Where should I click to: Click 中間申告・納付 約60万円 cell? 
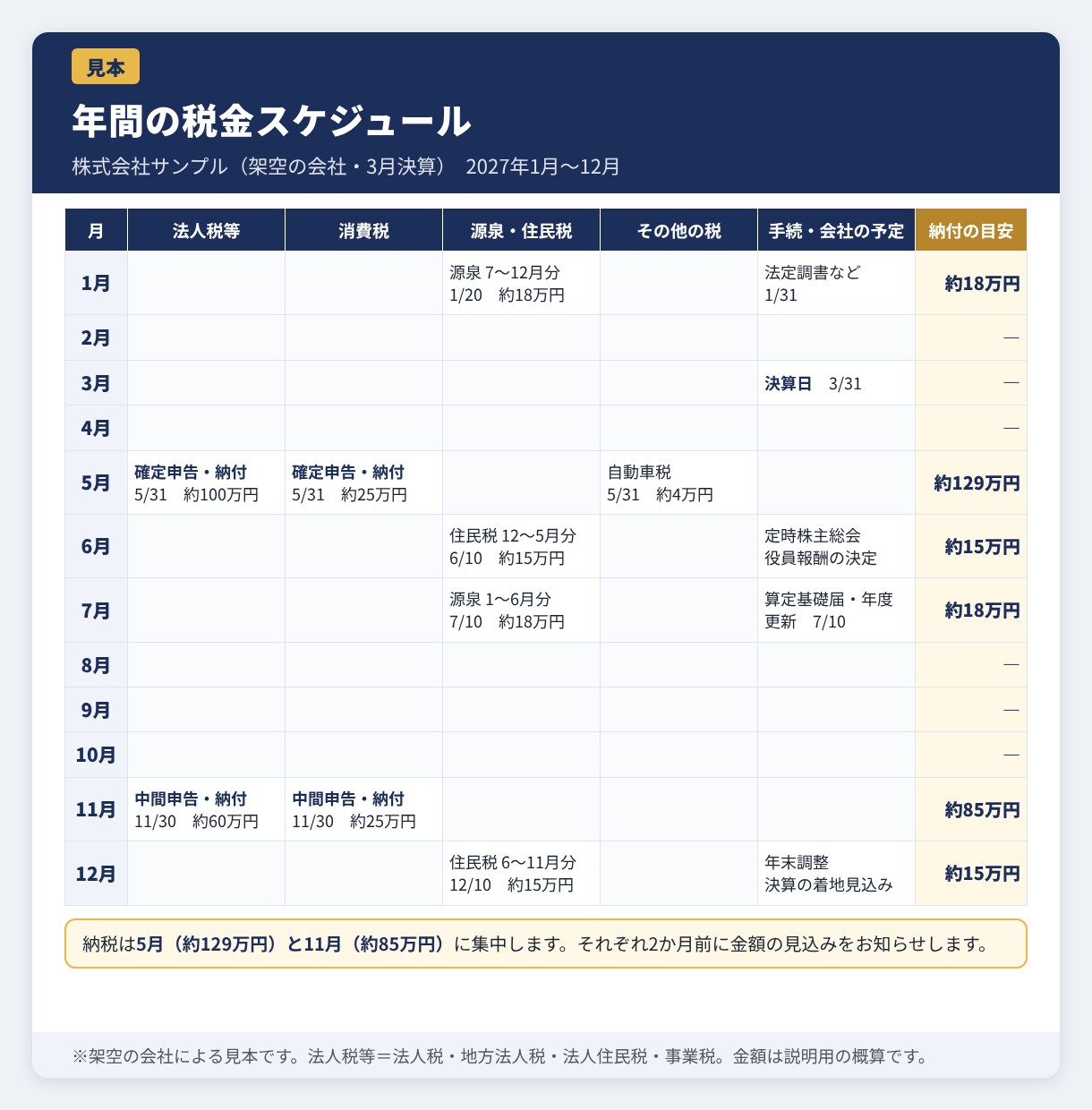coord(206,809)
